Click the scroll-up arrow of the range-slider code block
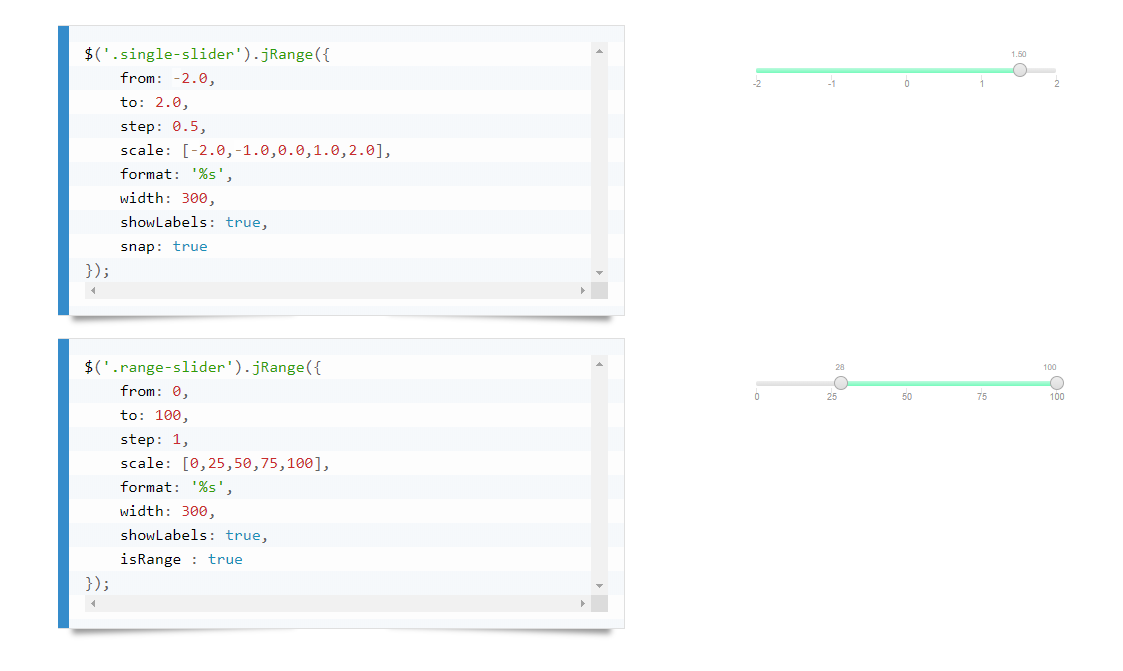 click(599, 363)
